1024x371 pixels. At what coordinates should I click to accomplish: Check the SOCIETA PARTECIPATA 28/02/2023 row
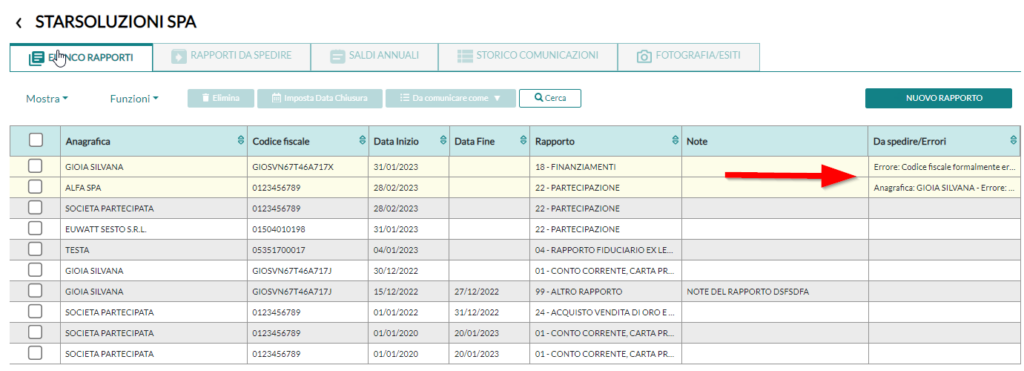coord(36,208)
